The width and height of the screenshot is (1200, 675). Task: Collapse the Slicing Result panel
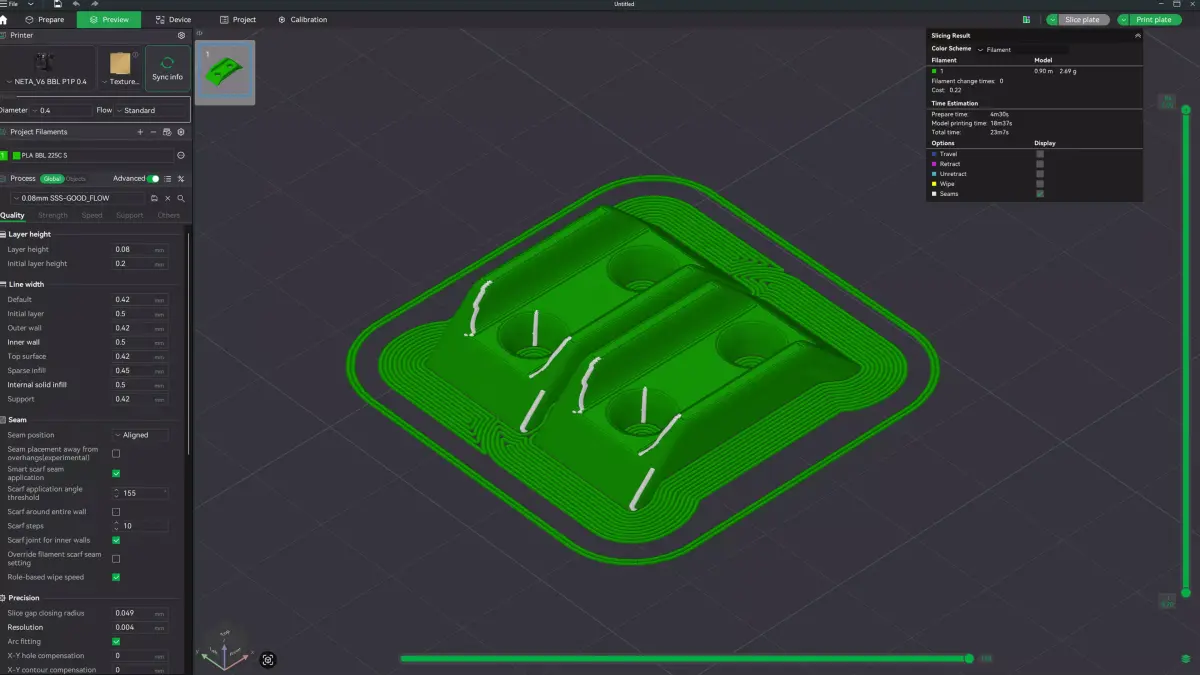pyautogui.click(x=1137, y=35)
